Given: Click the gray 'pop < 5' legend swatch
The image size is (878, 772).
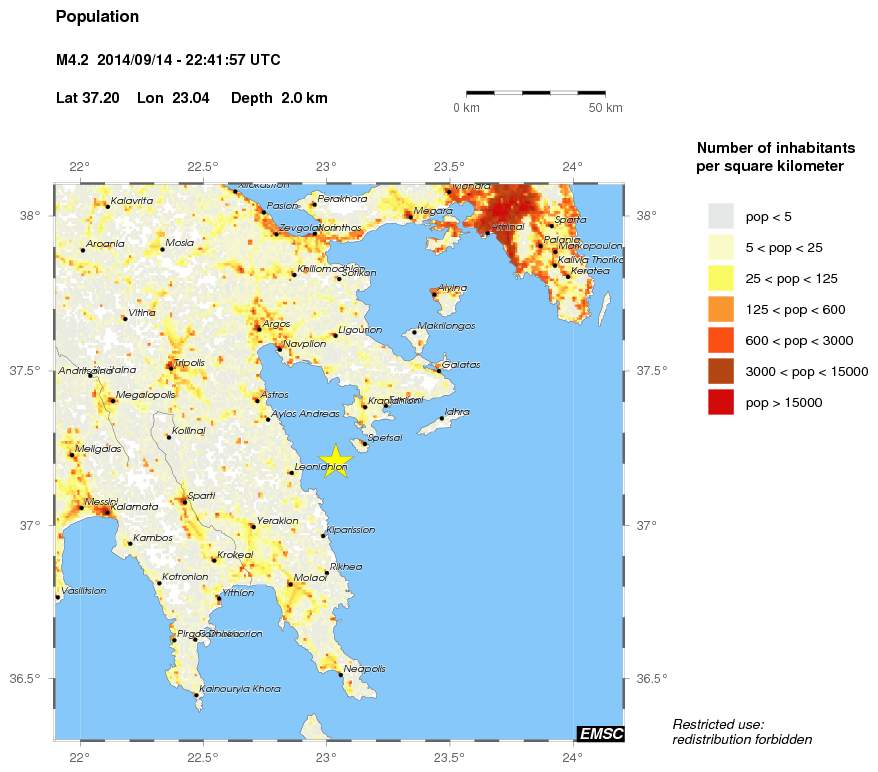Looking at the screenshot, I should (720, 216).
